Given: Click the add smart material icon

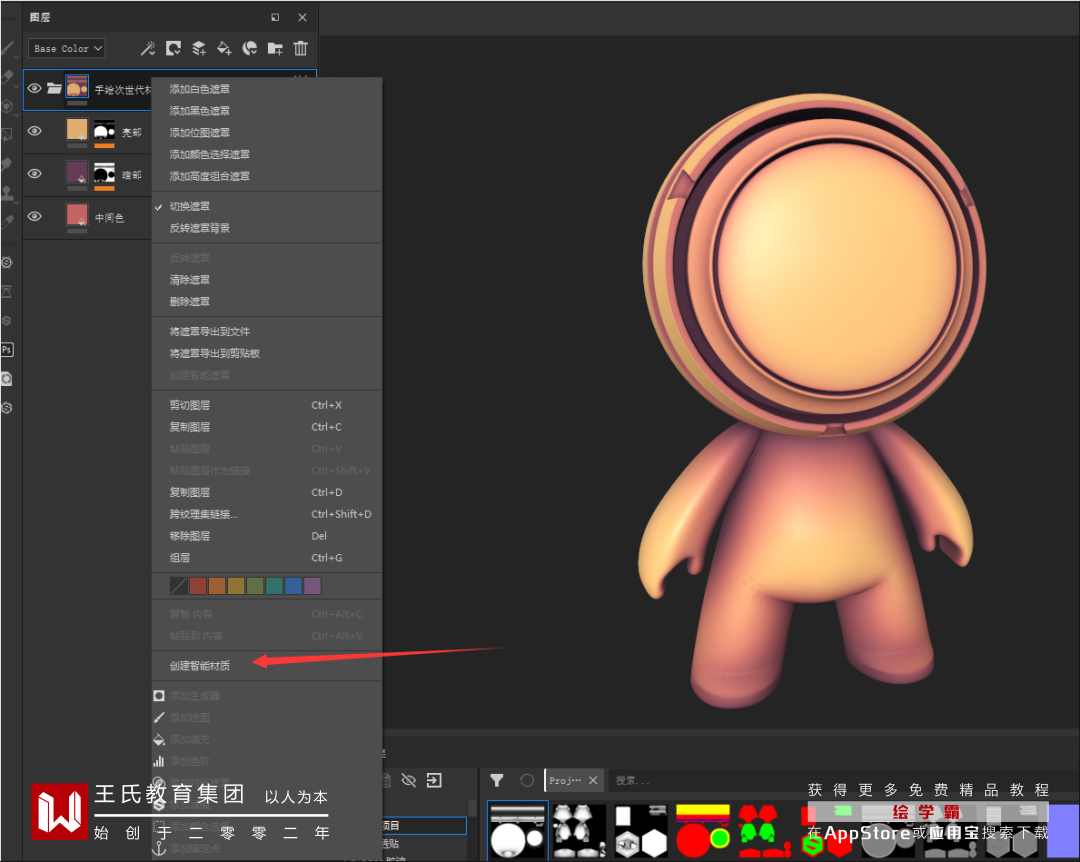Looking at the screenshot, I should click(x=249, y=48).
